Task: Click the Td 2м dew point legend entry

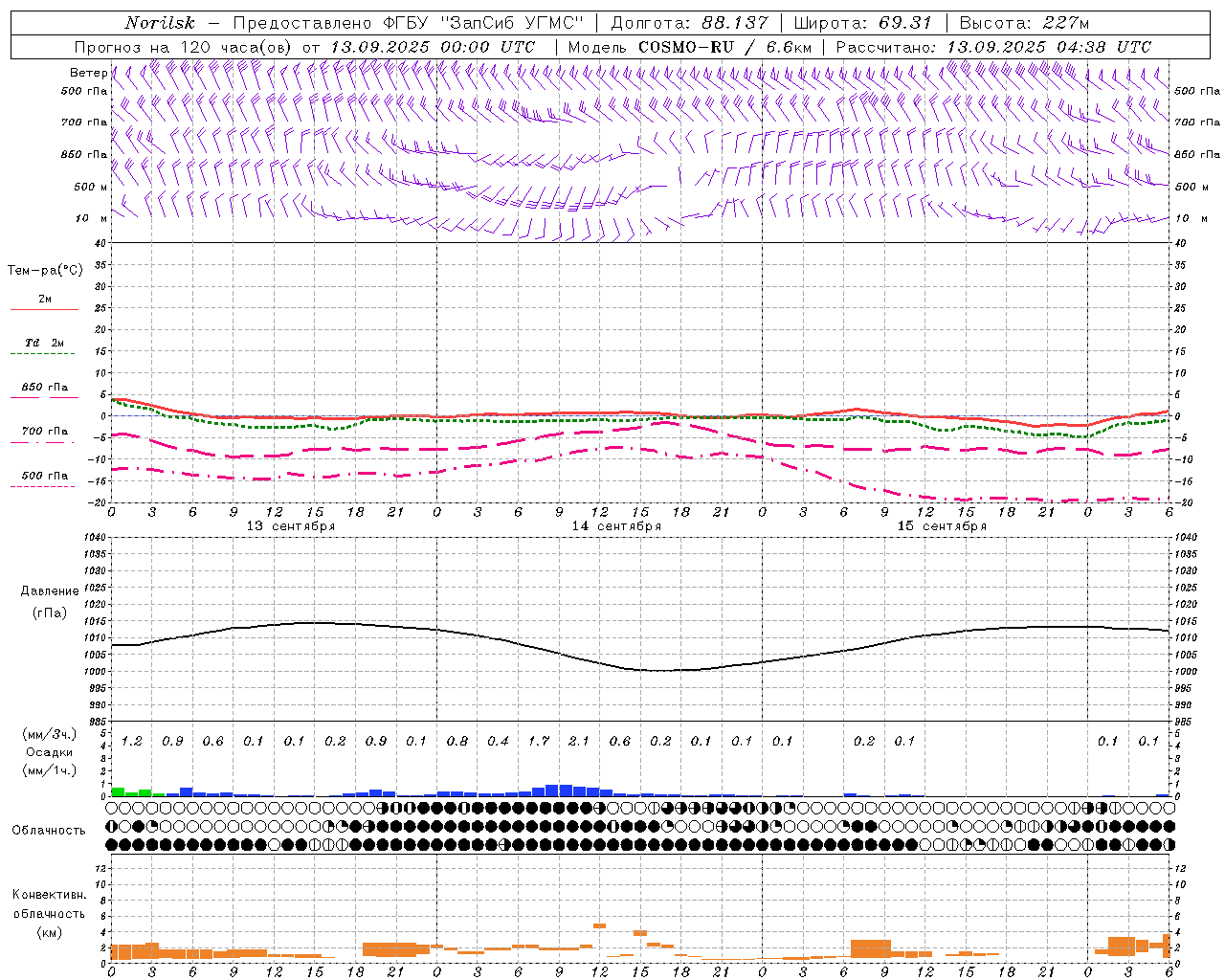Action: click(45, 343)
